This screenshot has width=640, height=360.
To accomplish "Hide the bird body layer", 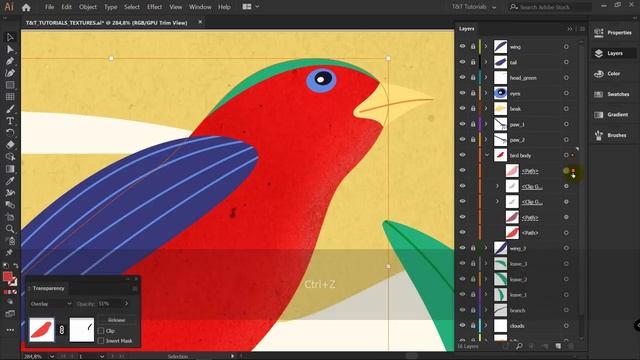I will 462,155.
